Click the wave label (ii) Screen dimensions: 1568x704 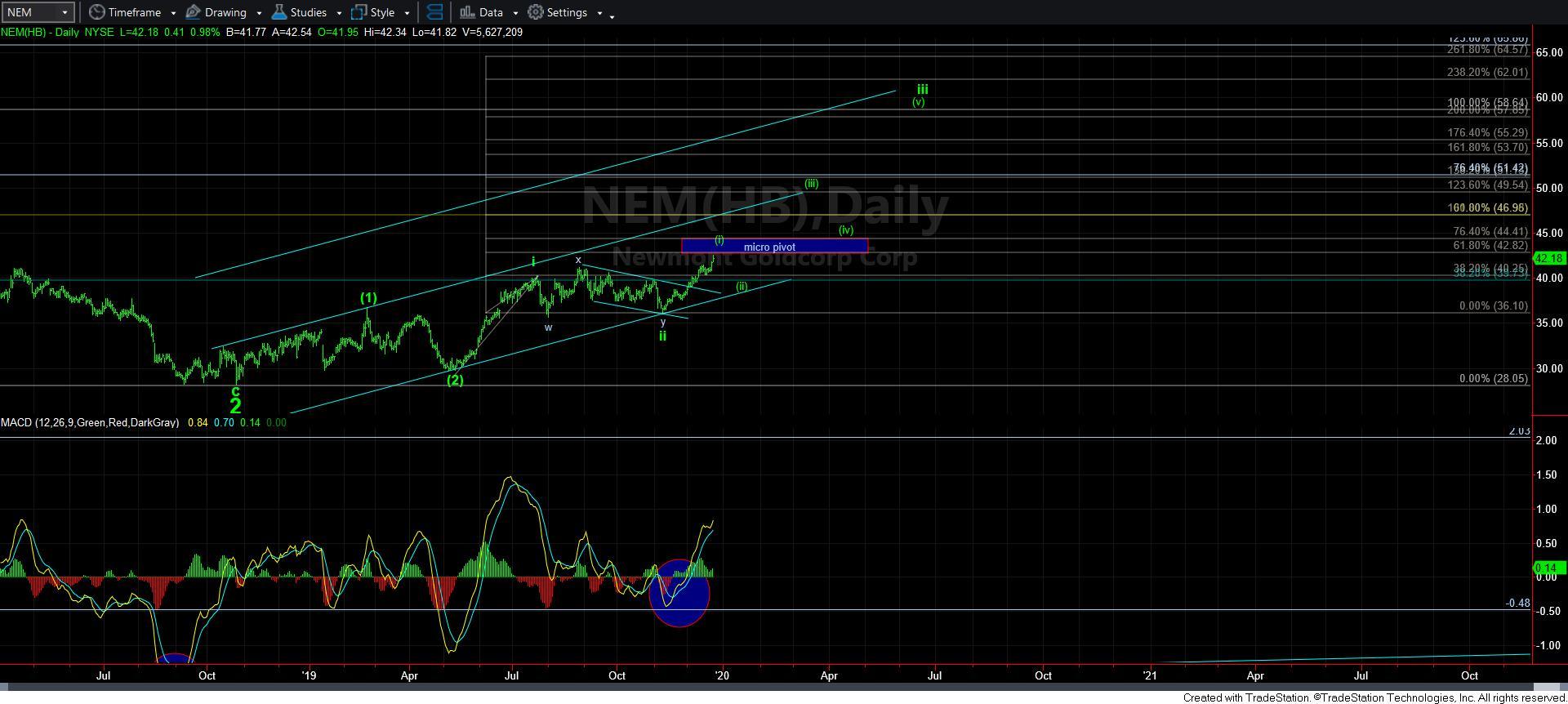point(742,287)
